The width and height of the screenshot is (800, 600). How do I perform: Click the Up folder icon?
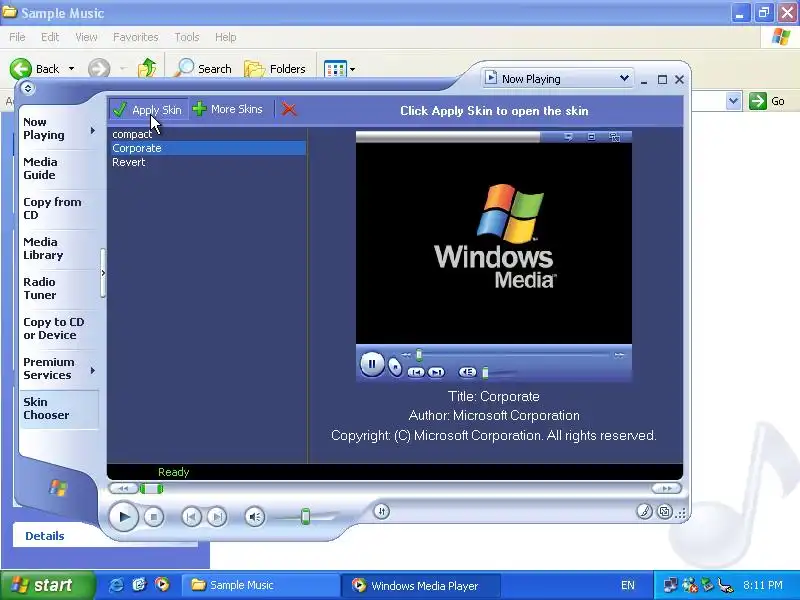click(147, 68)
